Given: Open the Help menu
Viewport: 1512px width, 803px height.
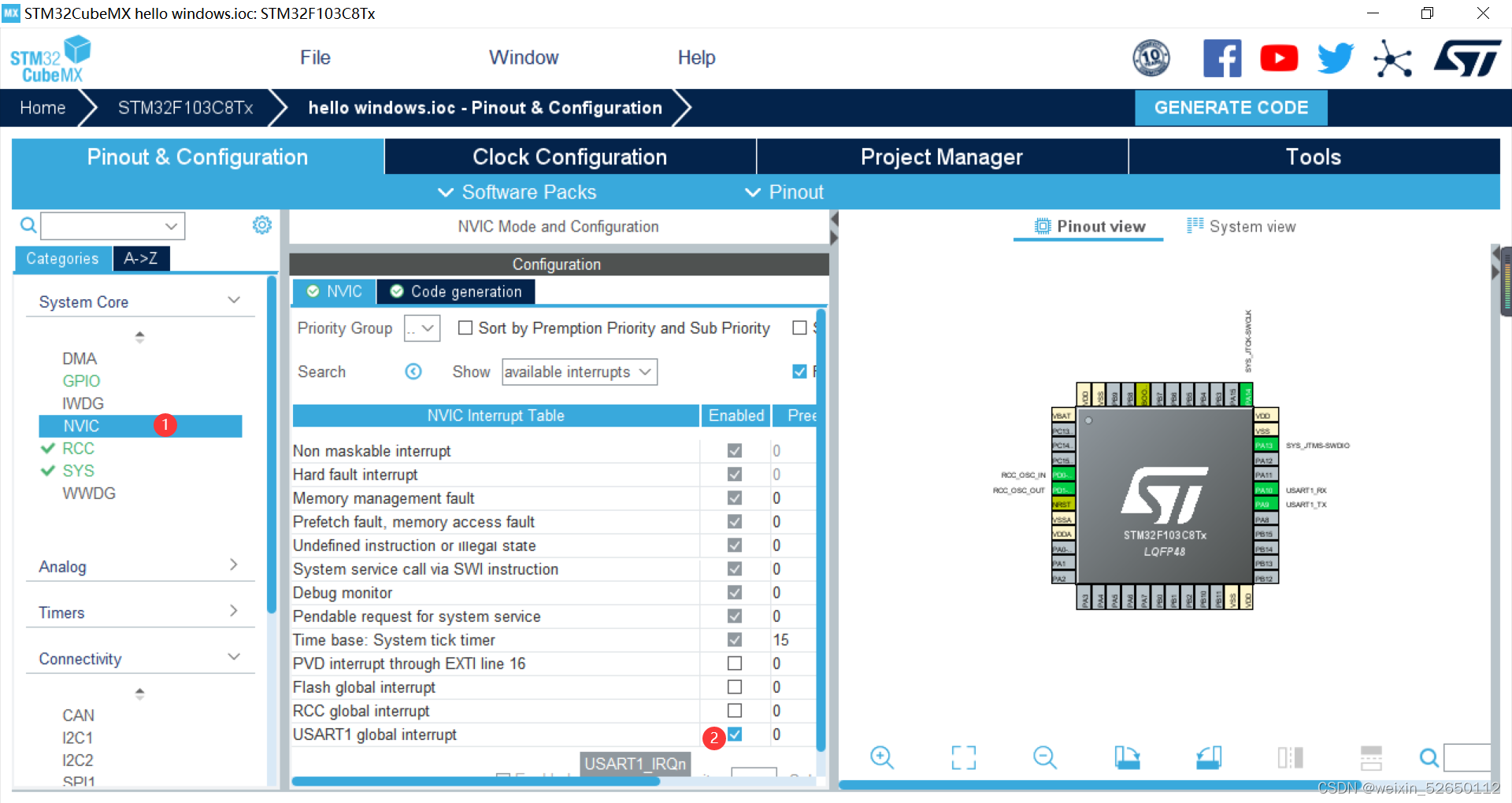Looking at the screenshot, I should coord(697,57).
